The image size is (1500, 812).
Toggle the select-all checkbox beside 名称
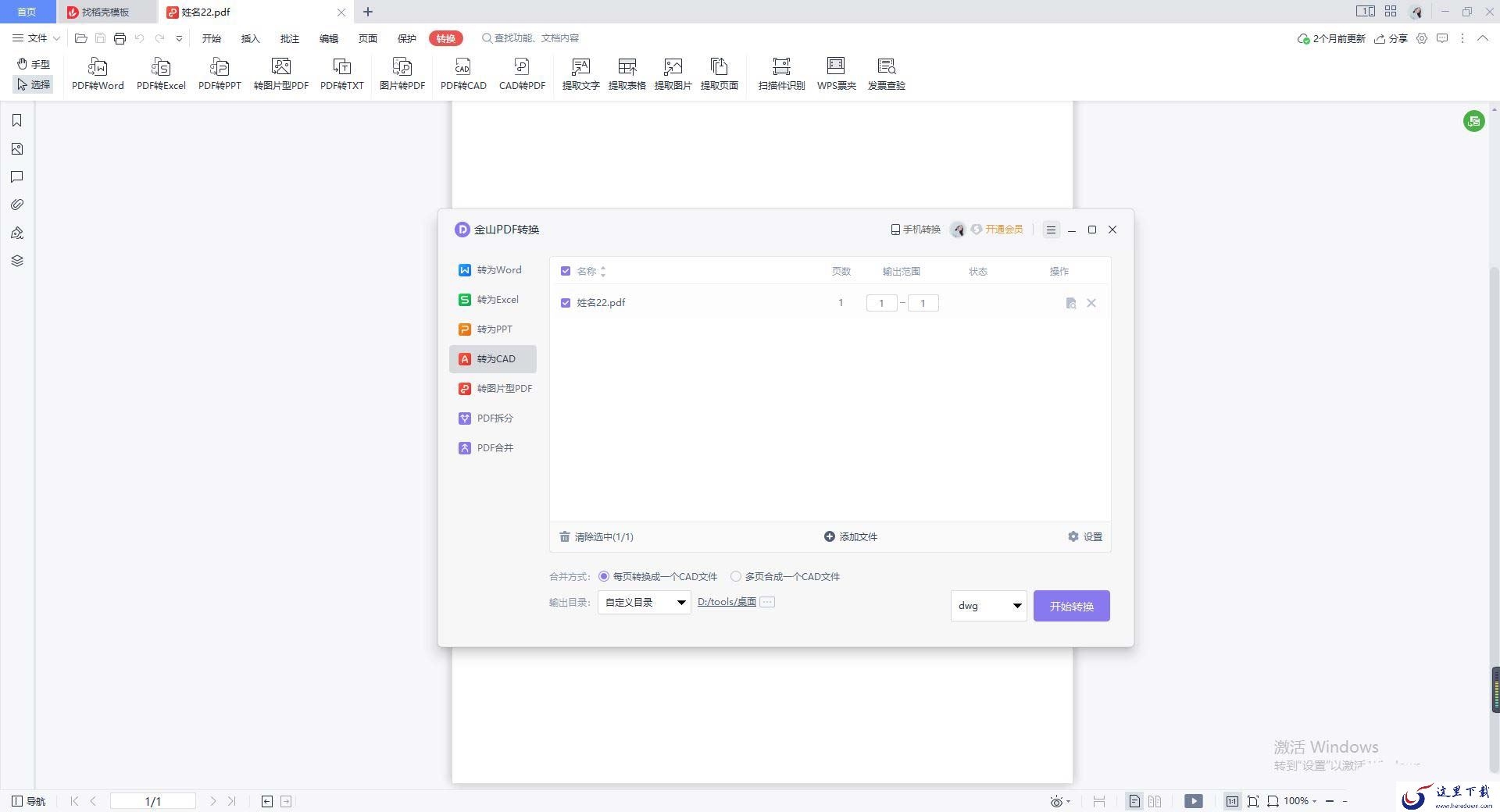tap(566, 271)
